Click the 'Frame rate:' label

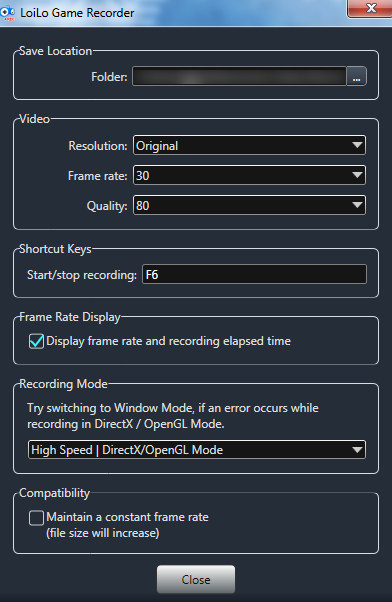point(98,176)
